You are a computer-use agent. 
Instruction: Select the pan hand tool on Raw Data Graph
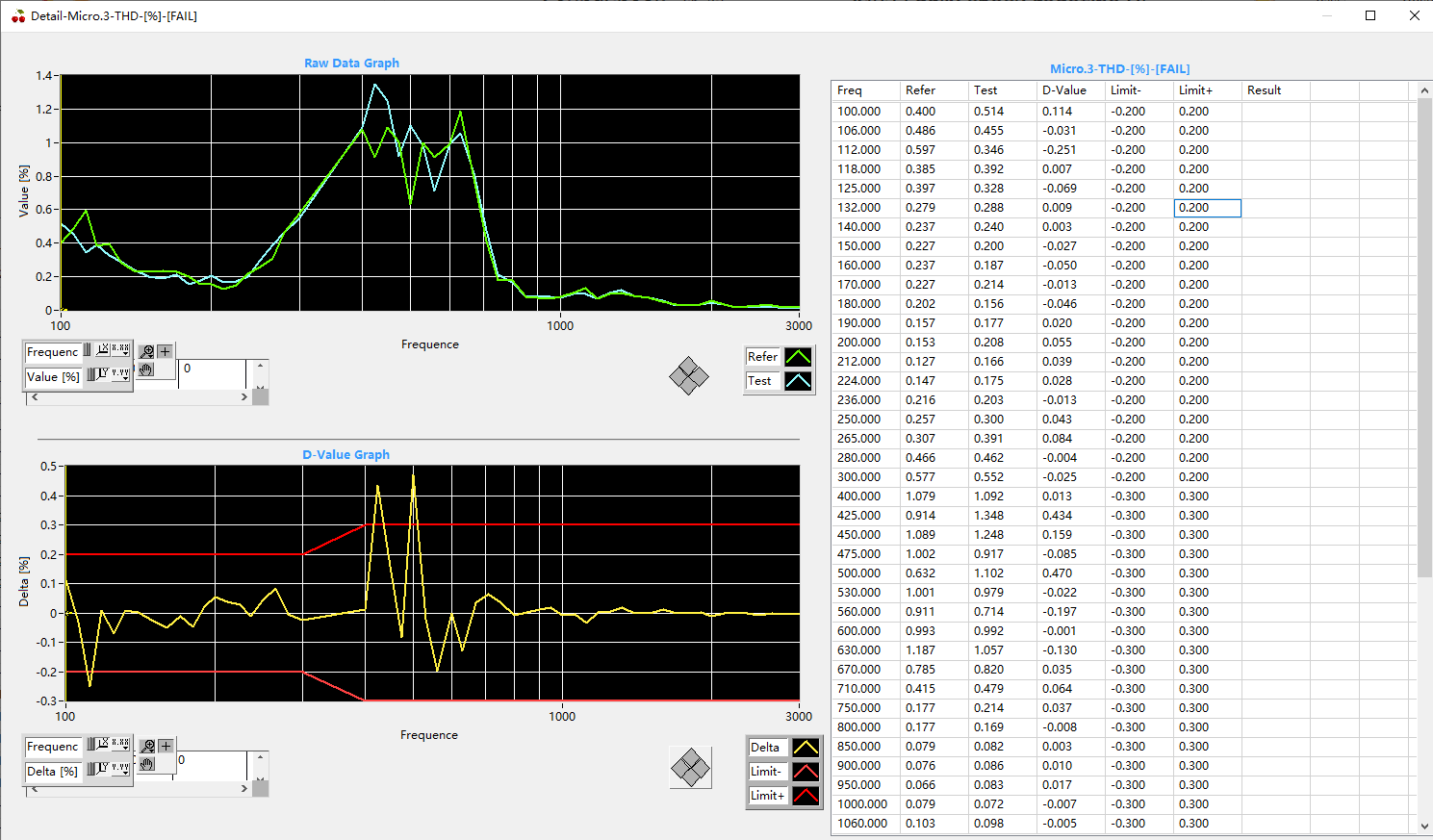point(146,369)
